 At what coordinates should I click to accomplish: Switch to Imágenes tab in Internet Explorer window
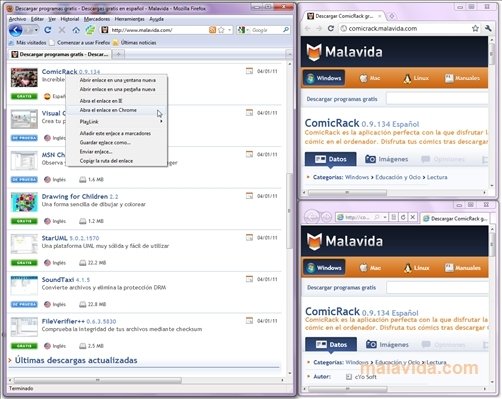(x=387, y=344)
